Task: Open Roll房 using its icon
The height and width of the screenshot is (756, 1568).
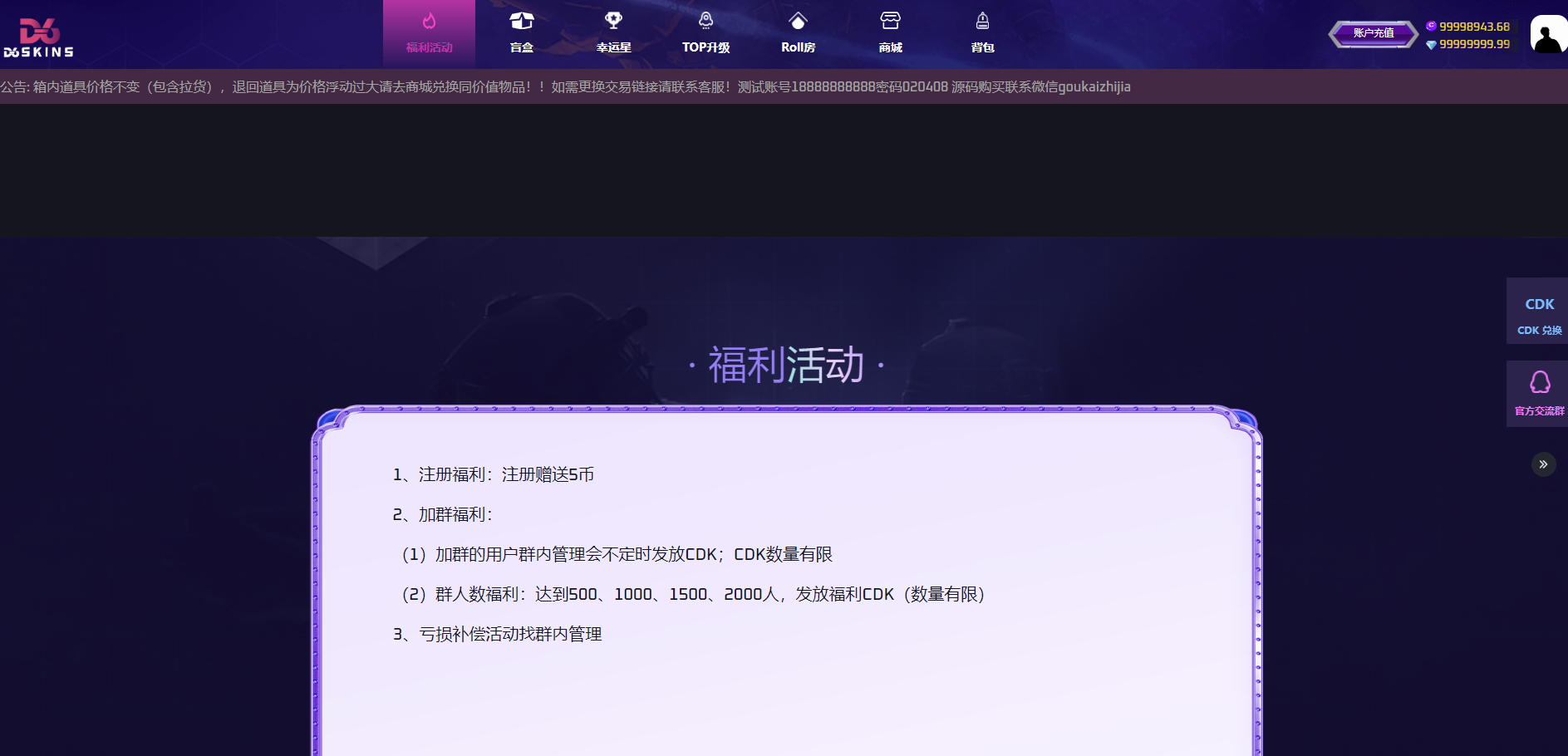Action: (798, 21)
